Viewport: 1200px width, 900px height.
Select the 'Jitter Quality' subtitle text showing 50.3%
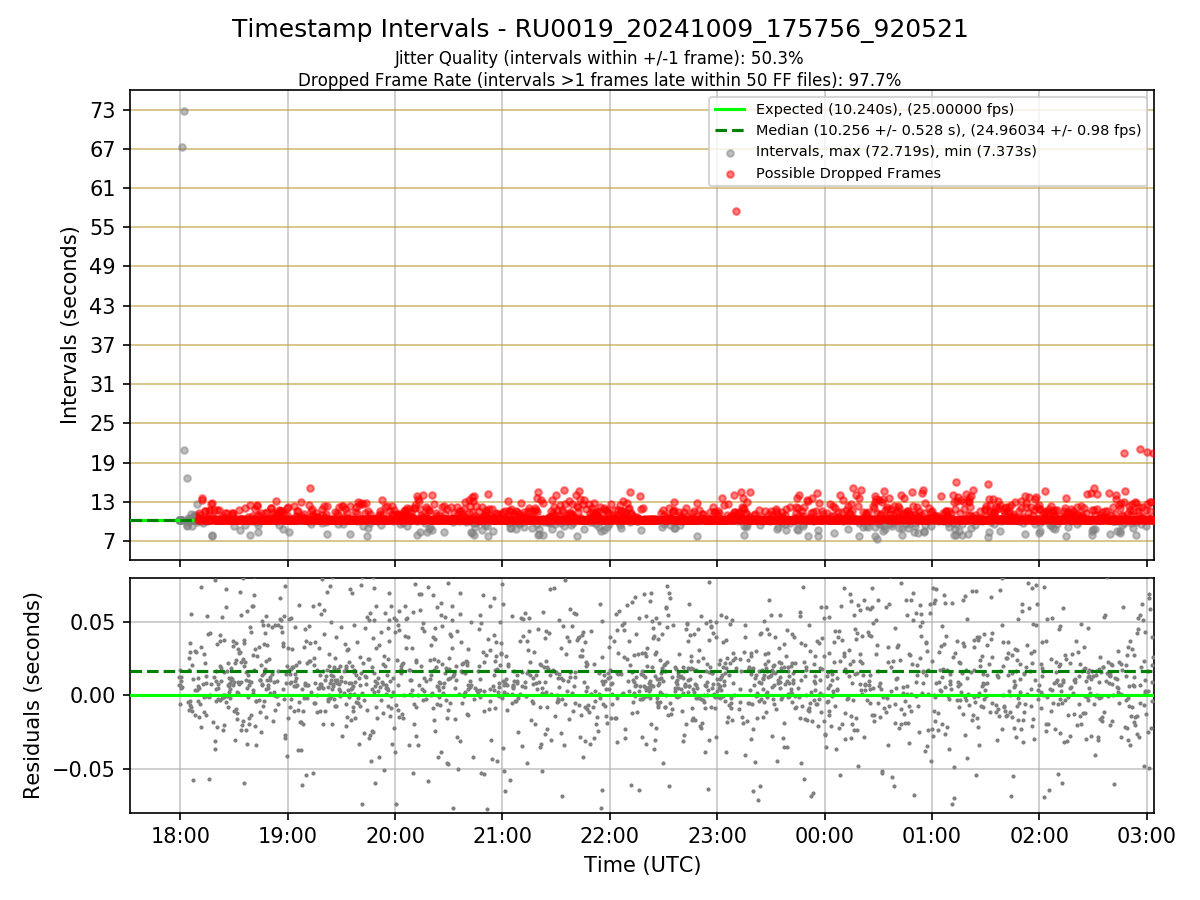pos(599,58)
